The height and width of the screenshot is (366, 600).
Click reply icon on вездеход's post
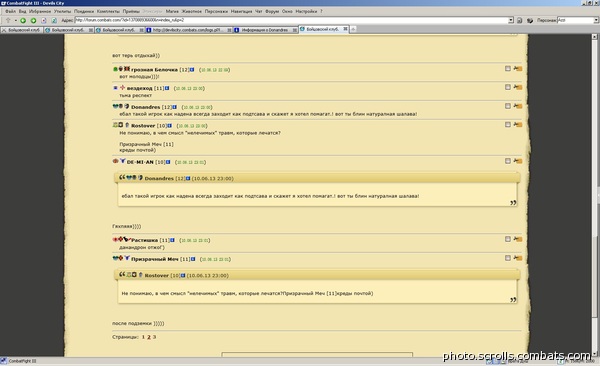(518, 87)
